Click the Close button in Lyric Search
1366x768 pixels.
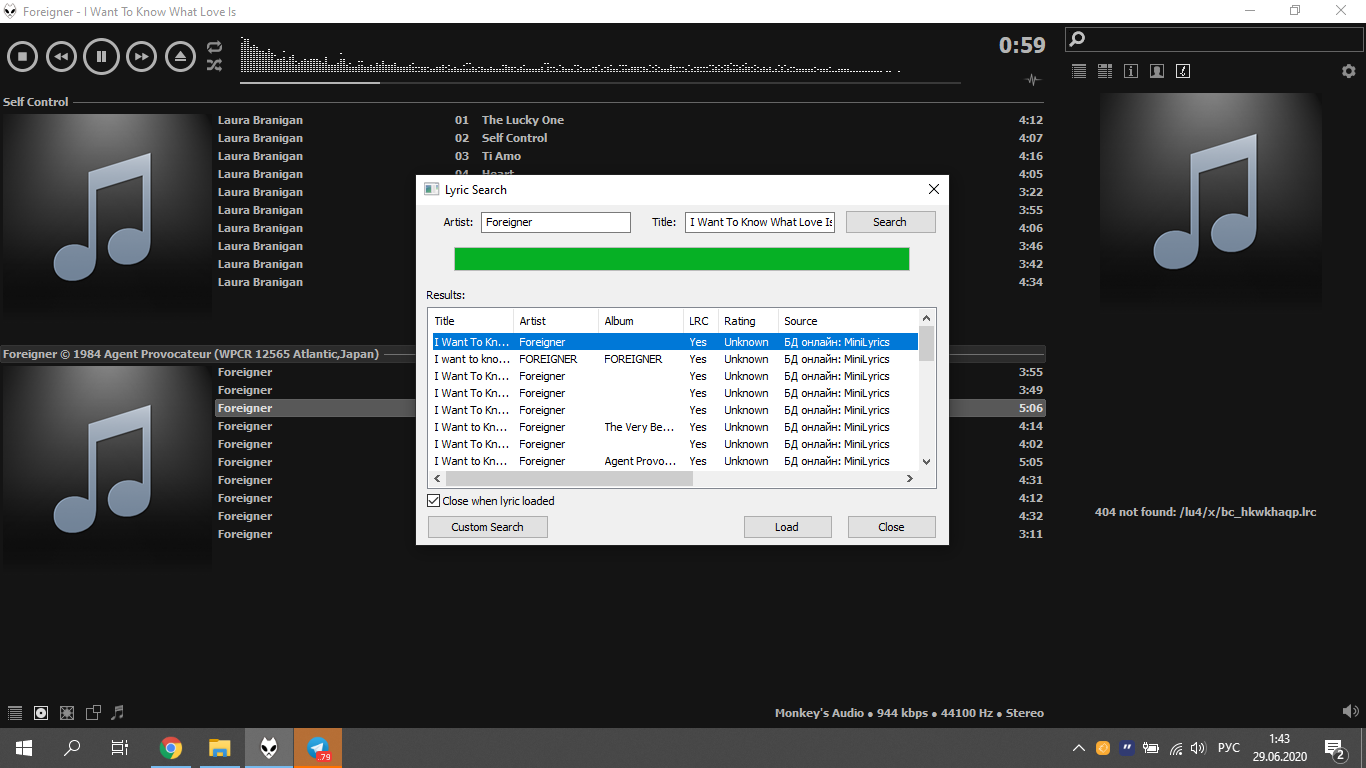(x=891, y=527)
